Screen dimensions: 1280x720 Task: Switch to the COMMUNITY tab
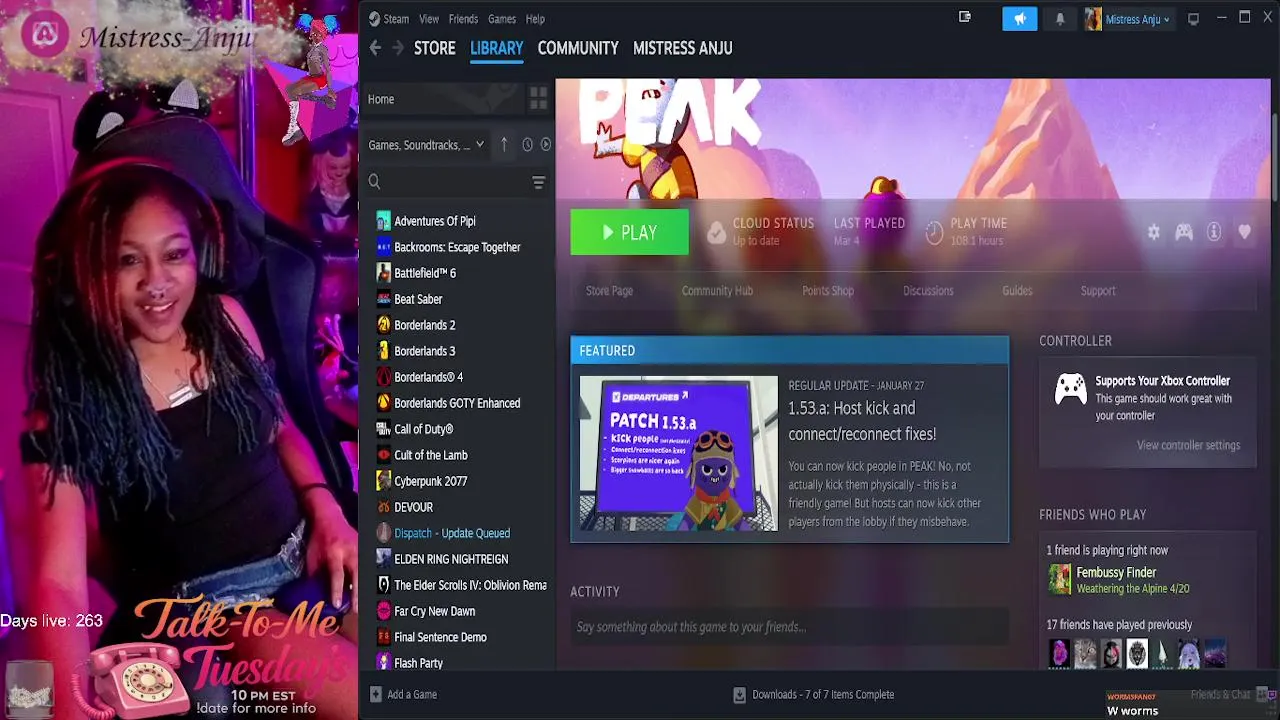[578, 48]
